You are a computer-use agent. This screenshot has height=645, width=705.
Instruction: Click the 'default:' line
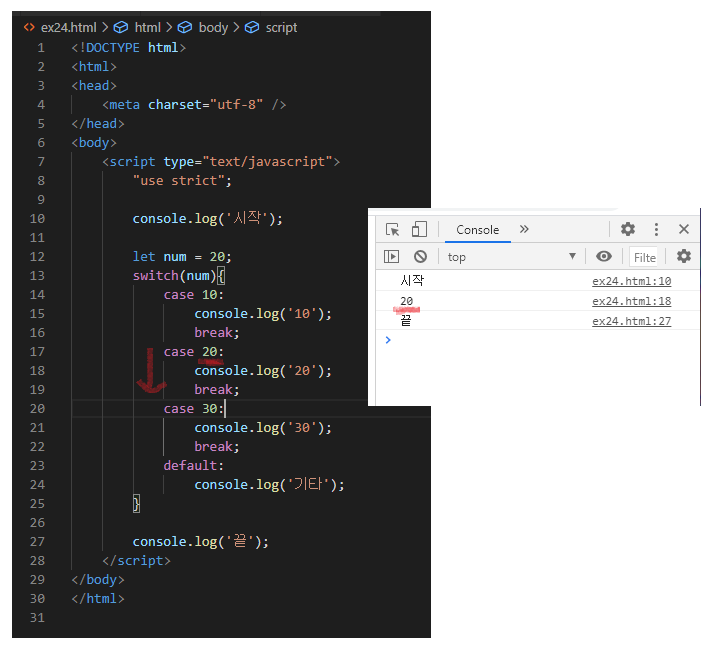click(x=193, y=466)
